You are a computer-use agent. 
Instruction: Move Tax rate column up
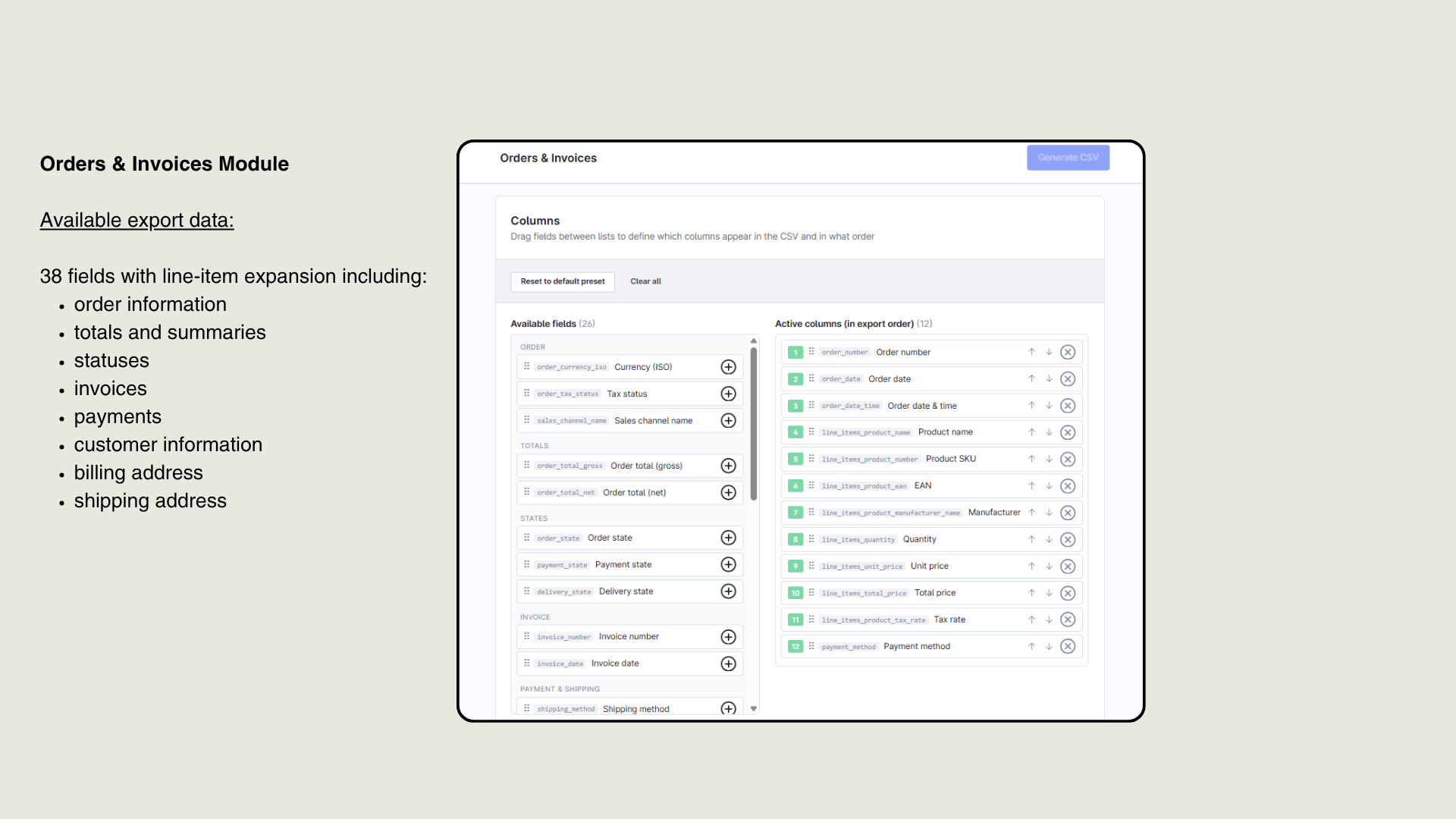click(x=1031, y=620)
